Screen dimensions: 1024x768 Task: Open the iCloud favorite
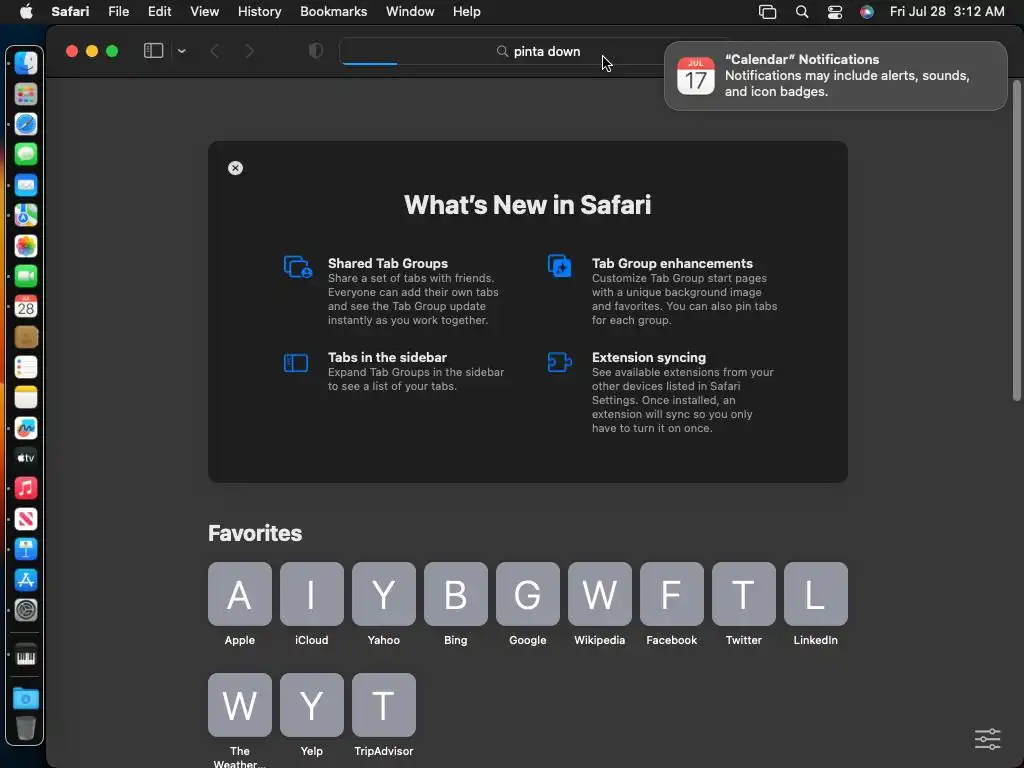[312, 594]
